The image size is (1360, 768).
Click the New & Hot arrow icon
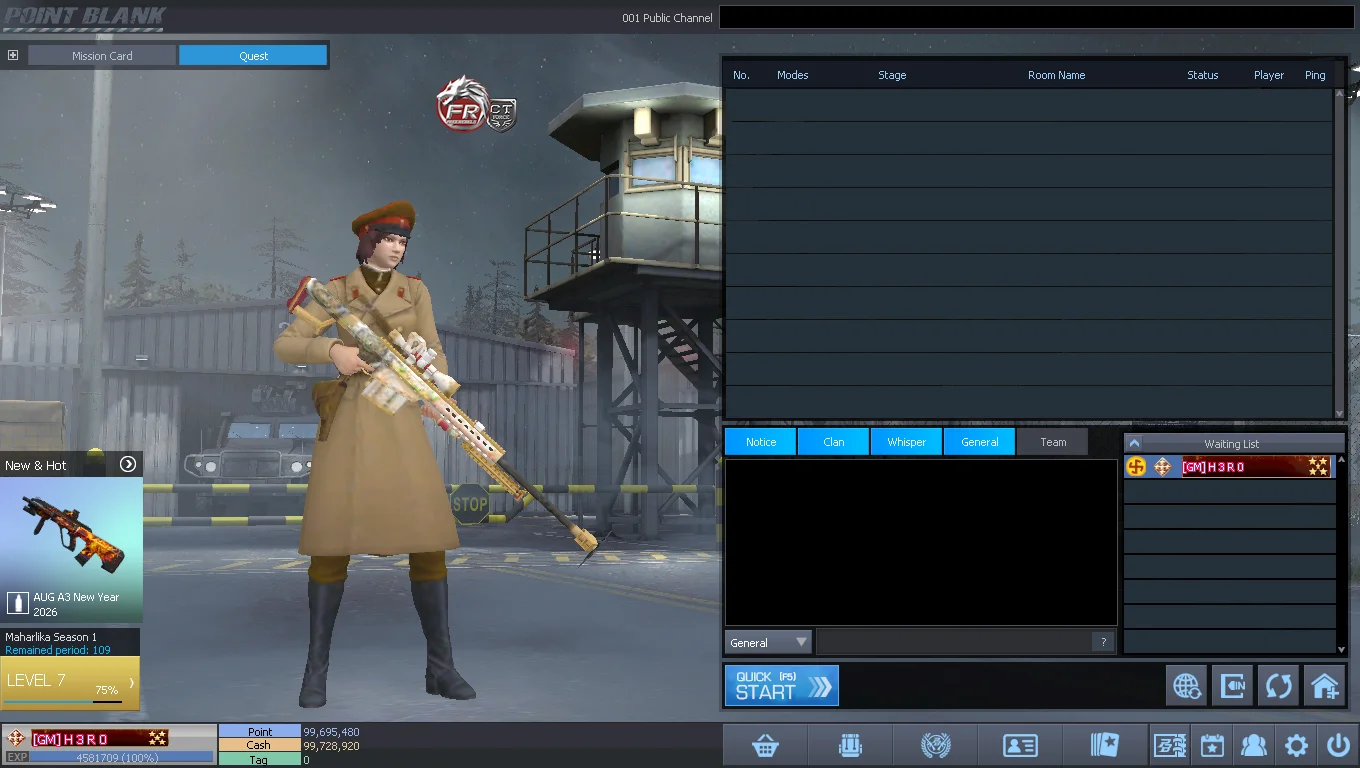click(x=128, y=464)
